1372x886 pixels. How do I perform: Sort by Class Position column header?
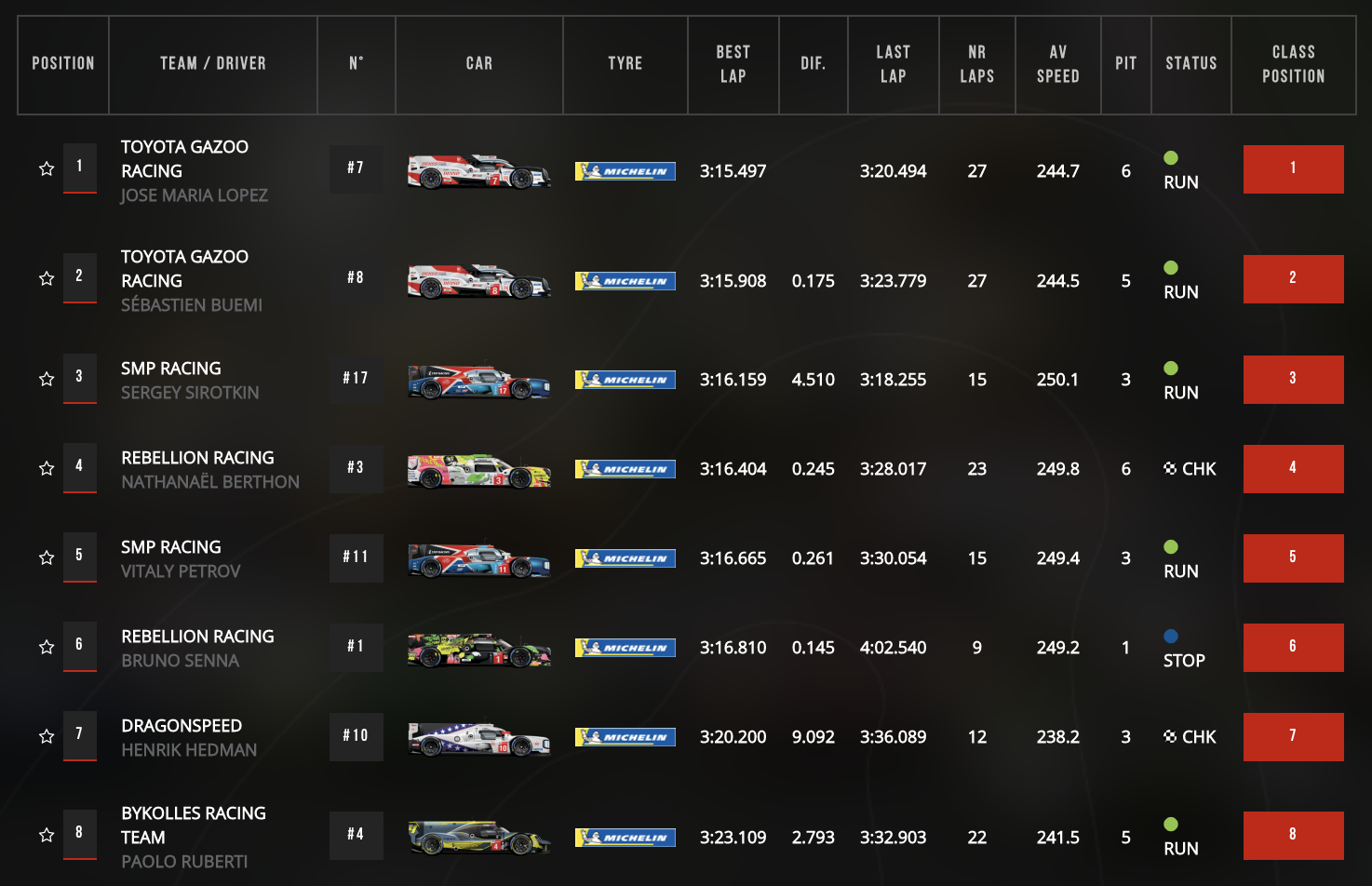point(1294,64)
